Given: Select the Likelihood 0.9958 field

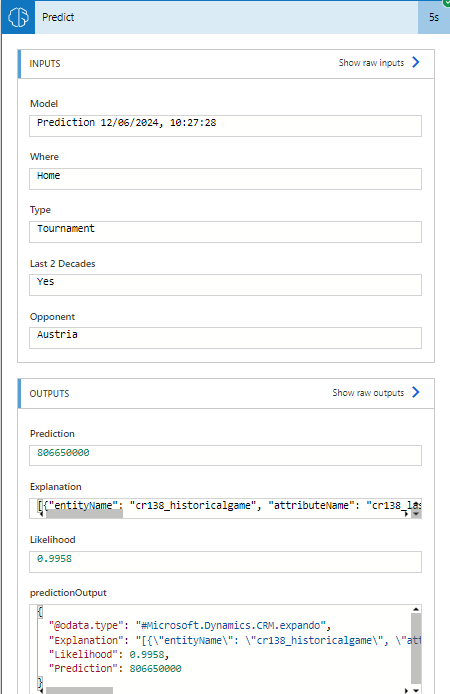Looking at the screenshot, I should click(225, 562).
